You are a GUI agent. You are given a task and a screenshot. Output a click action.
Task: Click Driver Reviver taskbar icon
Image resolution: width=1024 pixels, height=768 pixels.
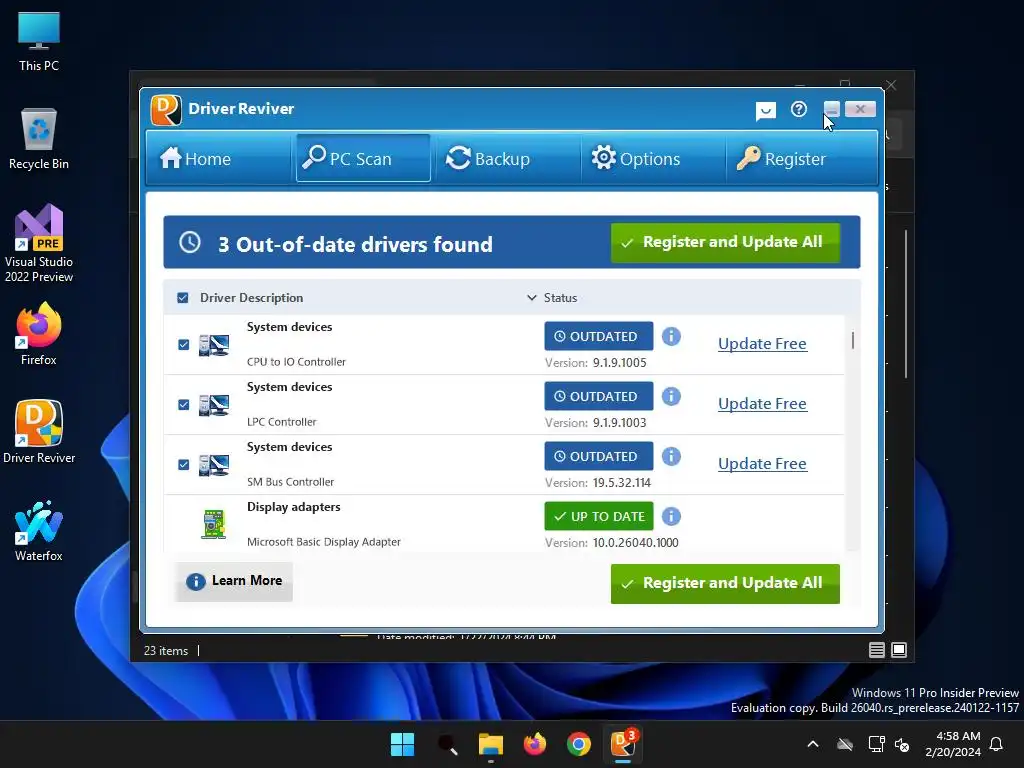coord(623,744)
